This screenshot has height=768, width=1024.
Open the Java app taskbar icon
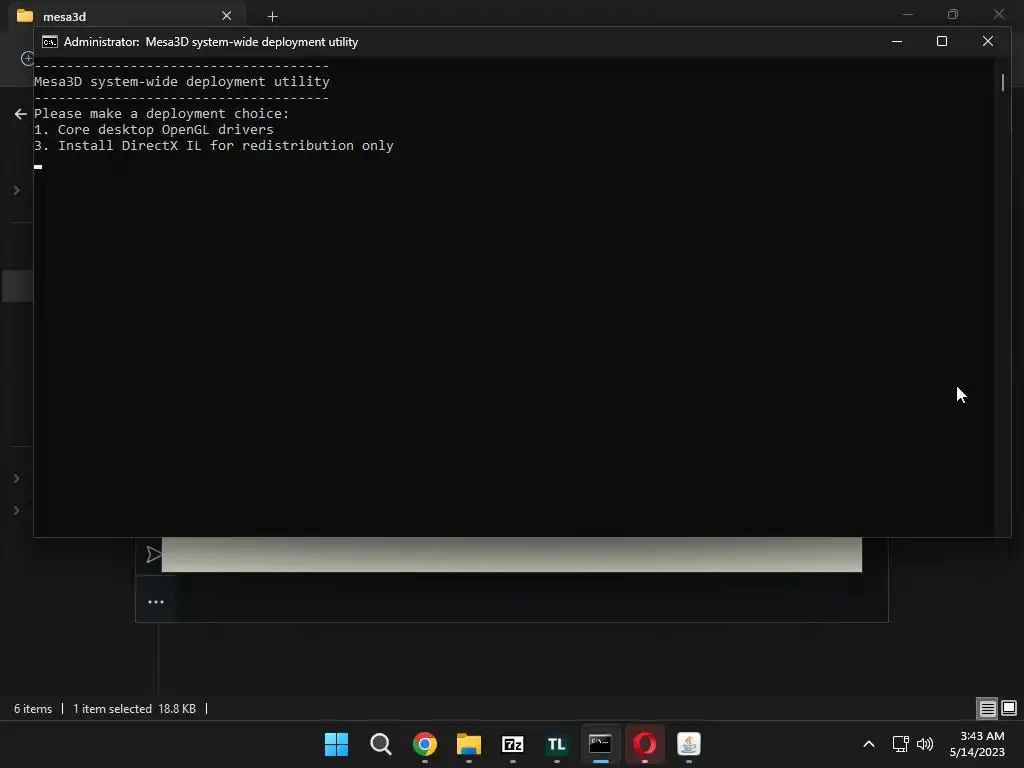tap(688, 744)
